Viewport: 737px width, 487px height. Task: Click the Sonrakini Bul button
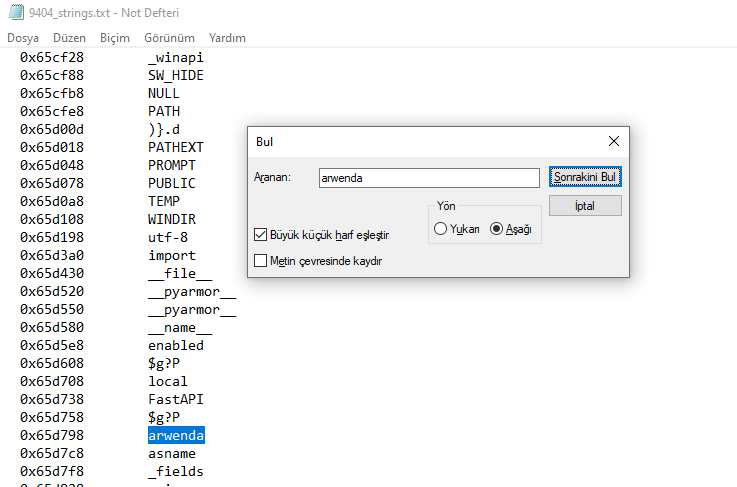[585, 177]
